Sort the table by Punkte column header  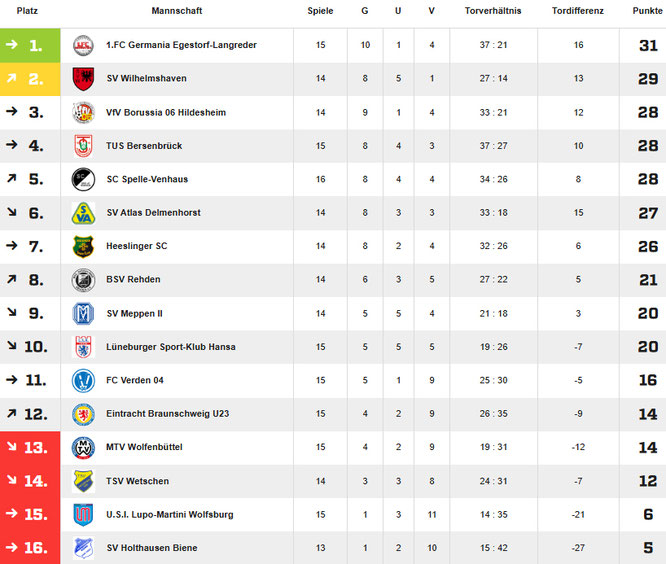point(647,10)
